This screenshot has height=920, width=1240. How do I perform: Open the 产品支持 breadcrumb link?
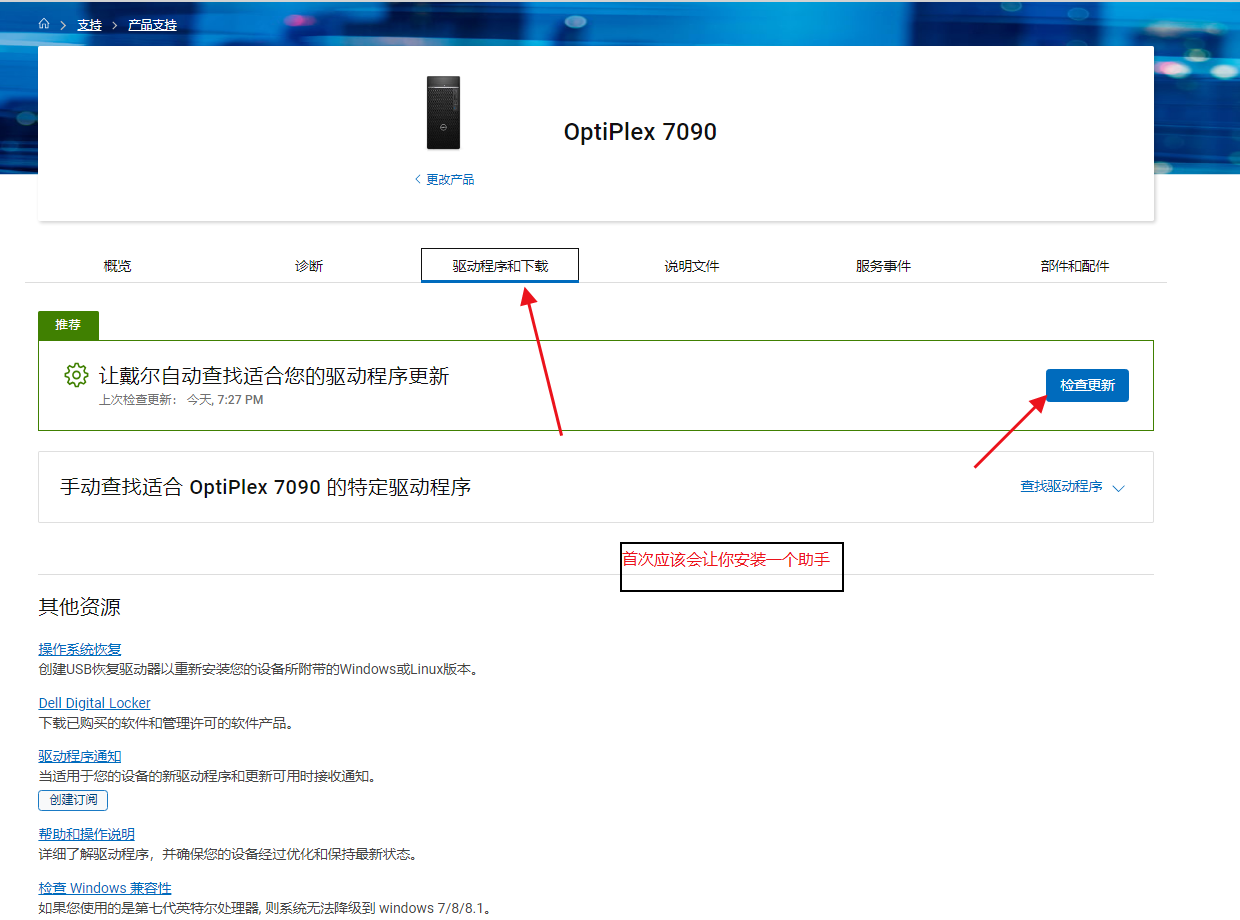point(152,25)
